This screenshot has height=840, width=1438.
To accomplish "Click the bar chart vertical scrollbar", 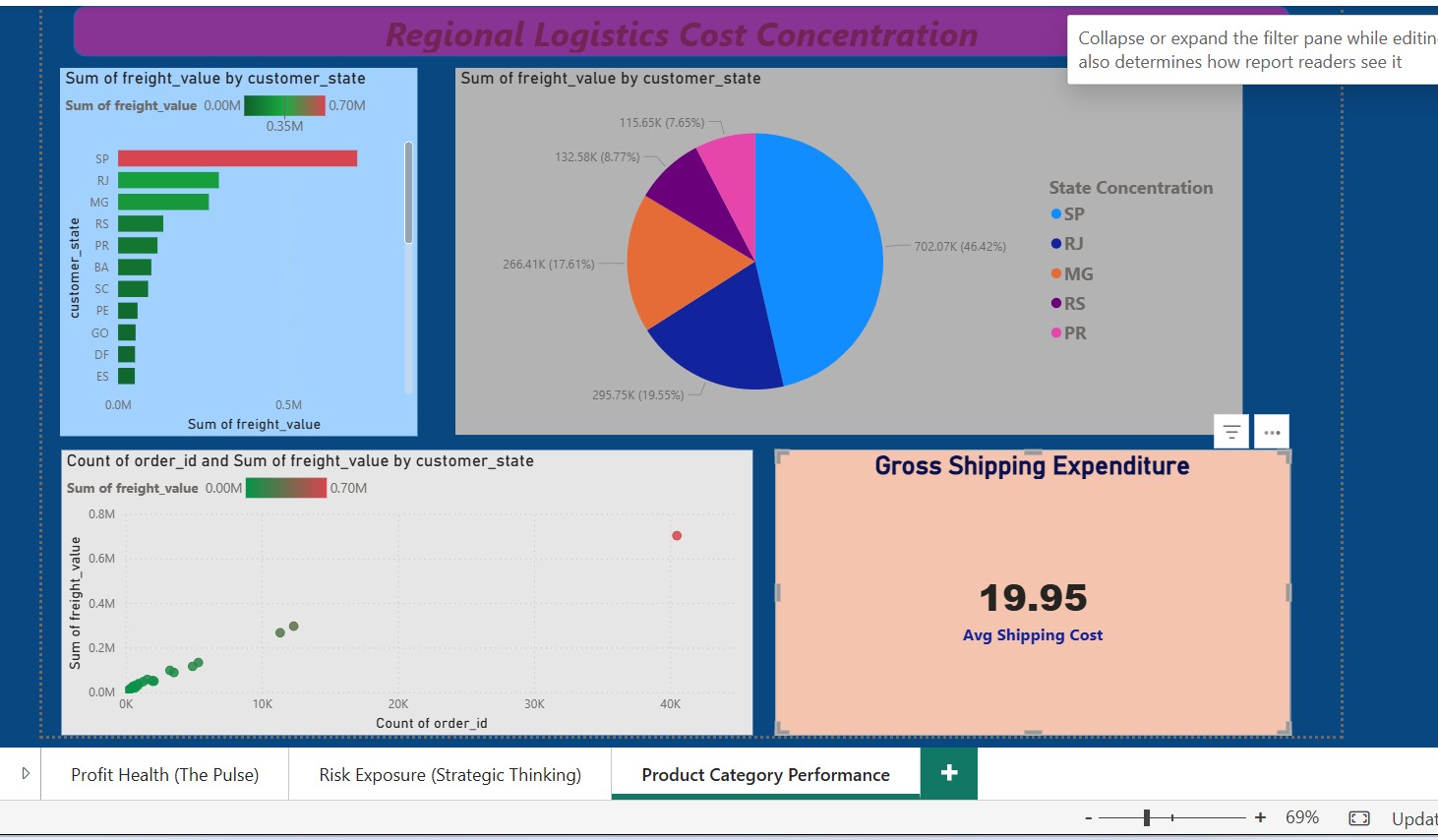I will click(x=408, y=193).
